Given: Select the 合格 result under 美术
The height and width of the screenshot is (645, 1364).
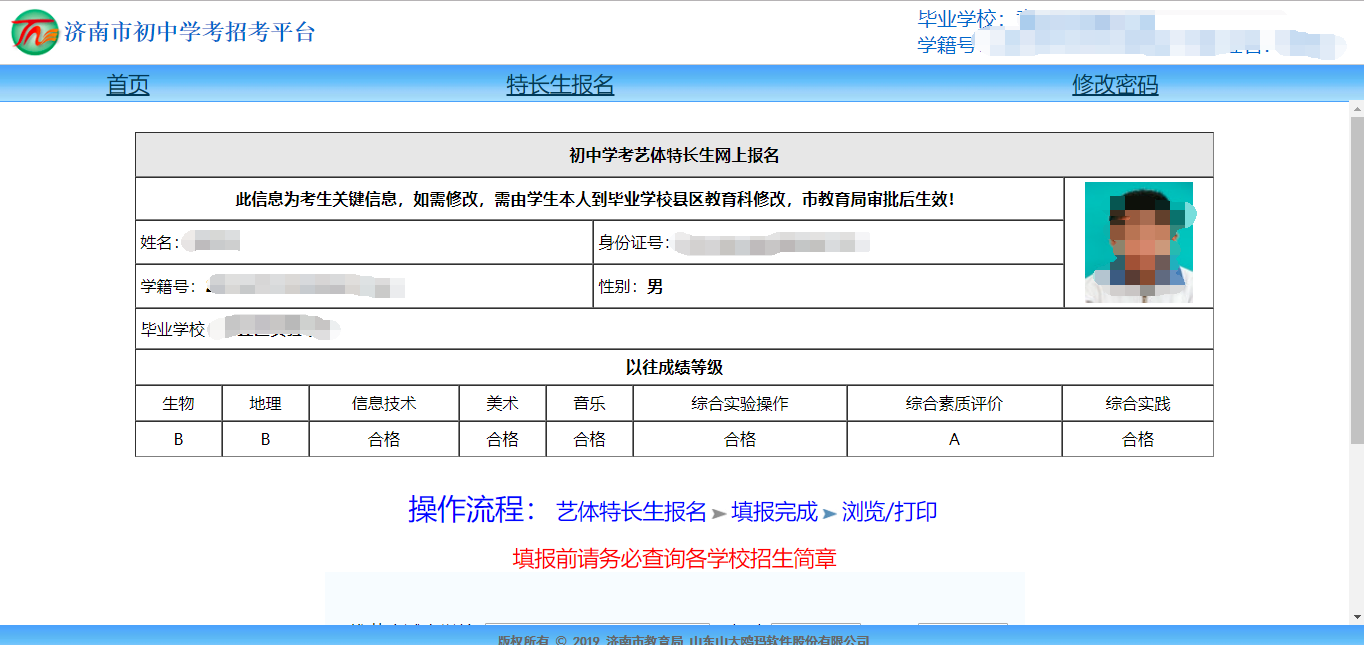Looking at the screenshot, I should [x=502, y=438].
